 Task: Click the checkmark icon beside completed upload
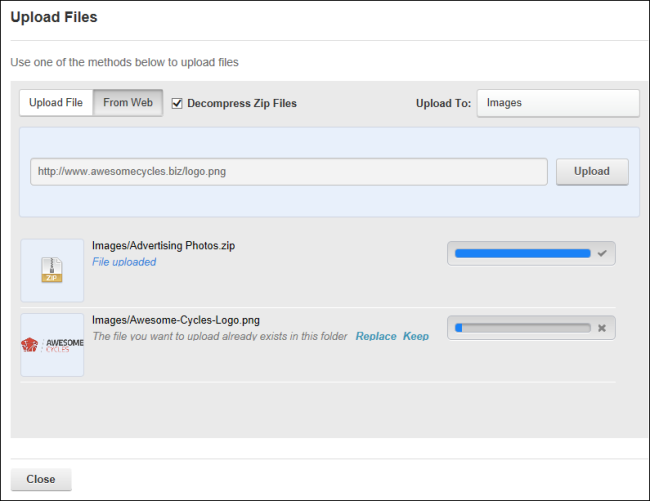coord(602,253)
